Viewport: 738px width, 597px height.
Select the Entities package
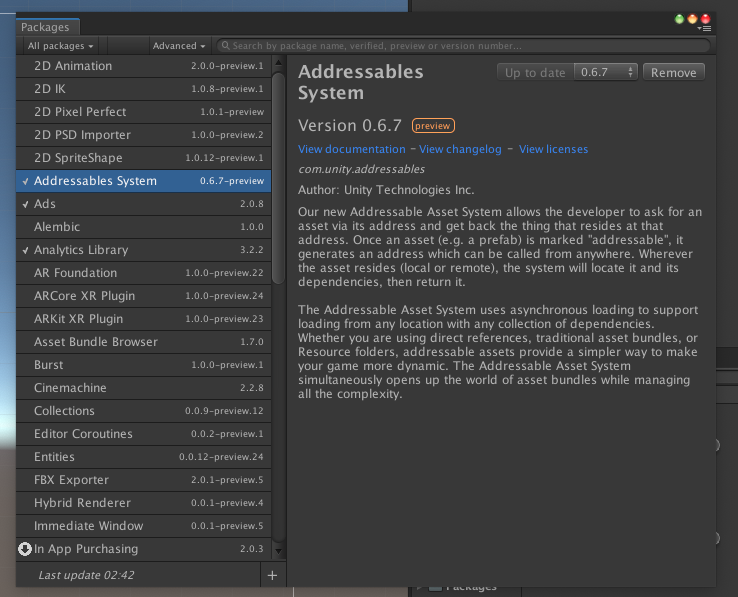click(x=144, y=457)
